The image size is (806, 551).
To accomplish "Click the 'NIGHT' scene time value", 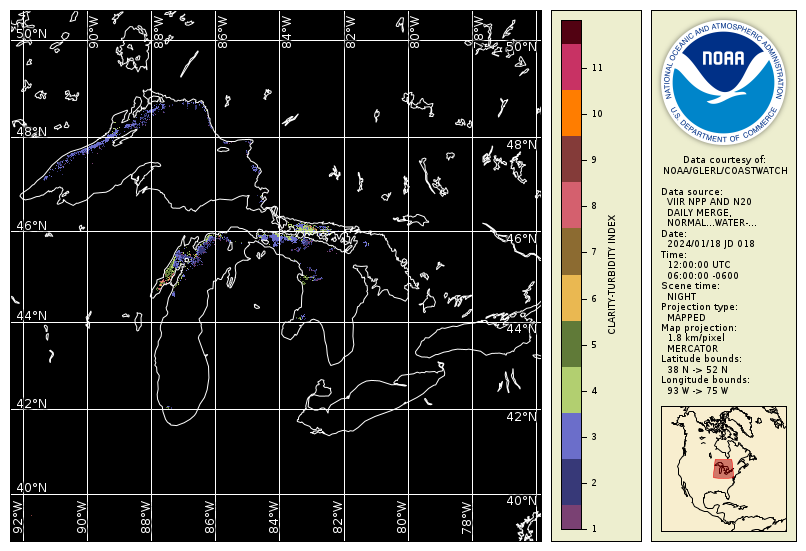I will (x=682, y=297).
